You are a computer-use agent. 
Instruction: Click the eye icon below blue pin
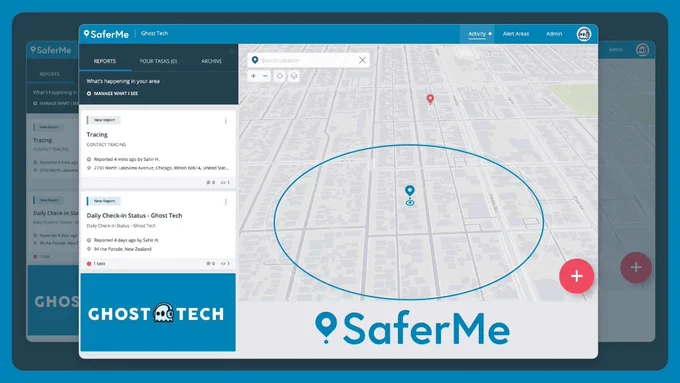tap(410, 203)
